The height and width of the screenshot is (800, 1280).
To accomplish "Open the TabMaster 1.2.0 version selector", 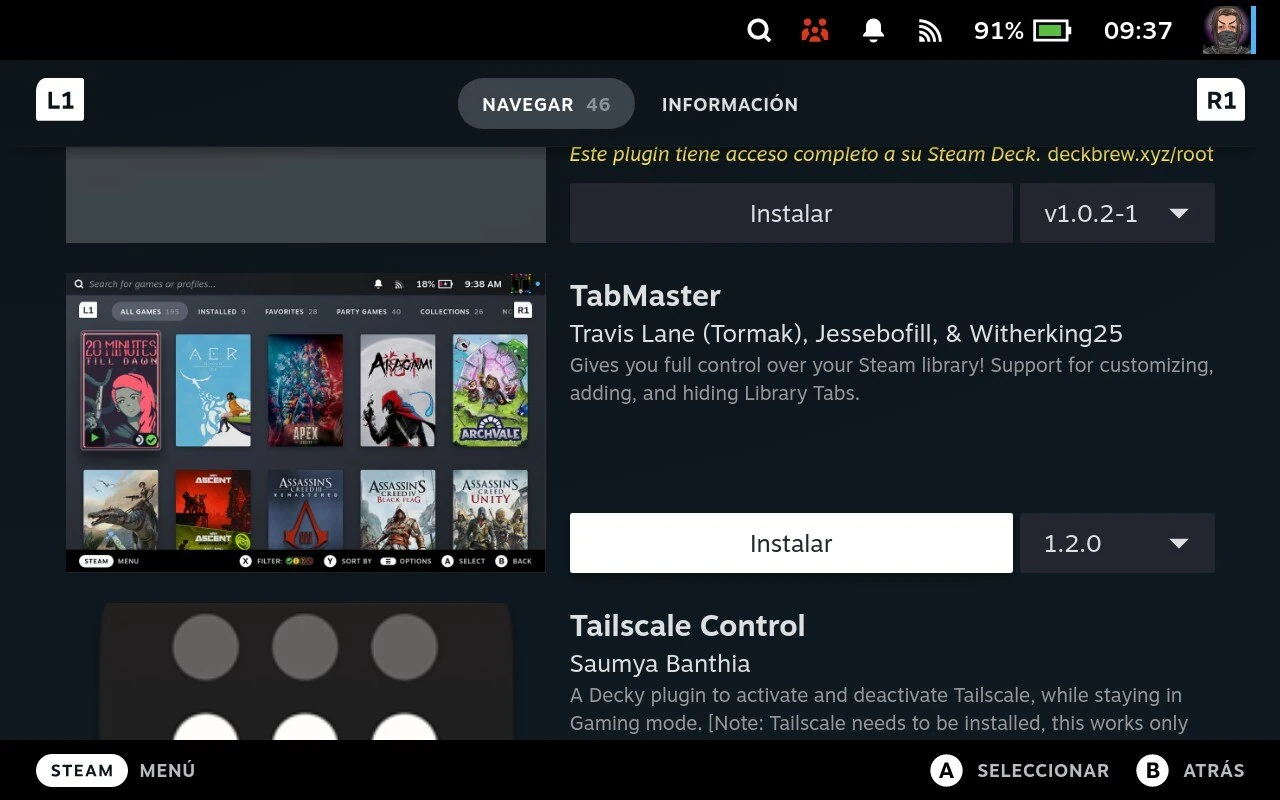I will click(1117, 543).
